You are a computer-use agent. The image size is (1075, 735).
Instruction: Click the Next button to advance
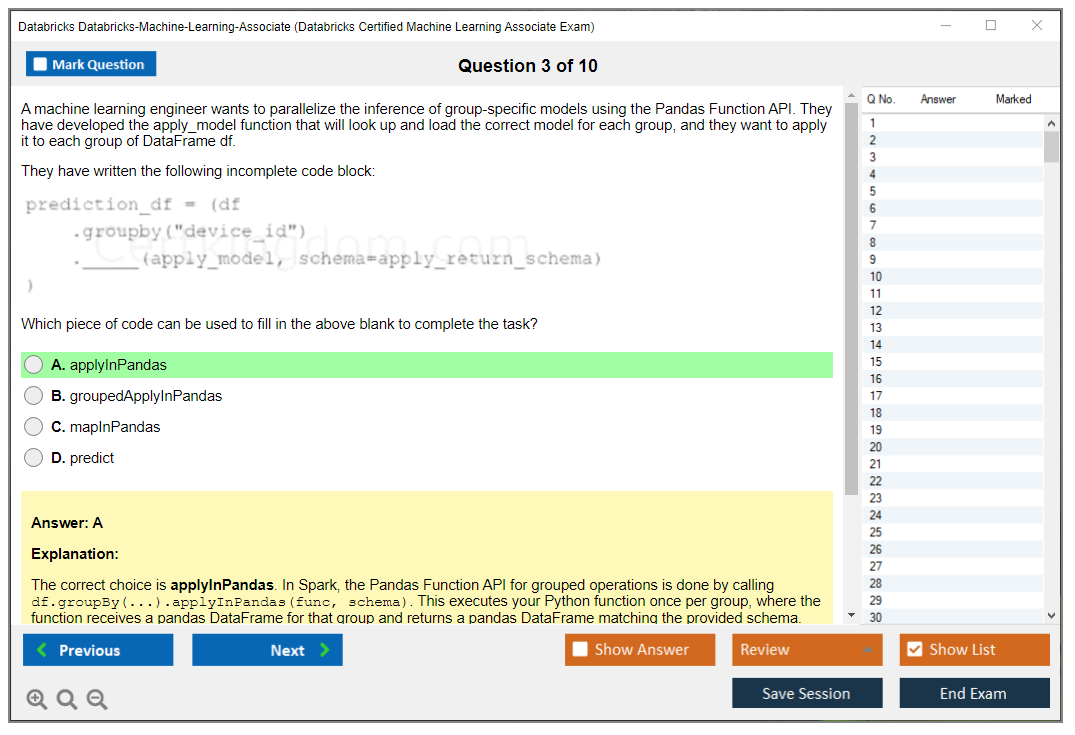pos(267,649)
